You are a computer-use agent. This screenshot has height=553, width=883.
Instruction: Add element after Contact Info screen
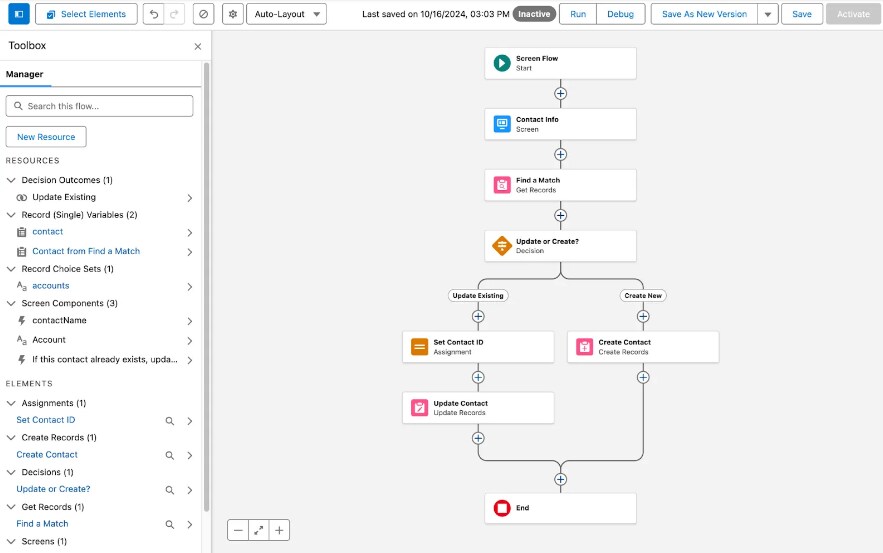click(560, 154)
